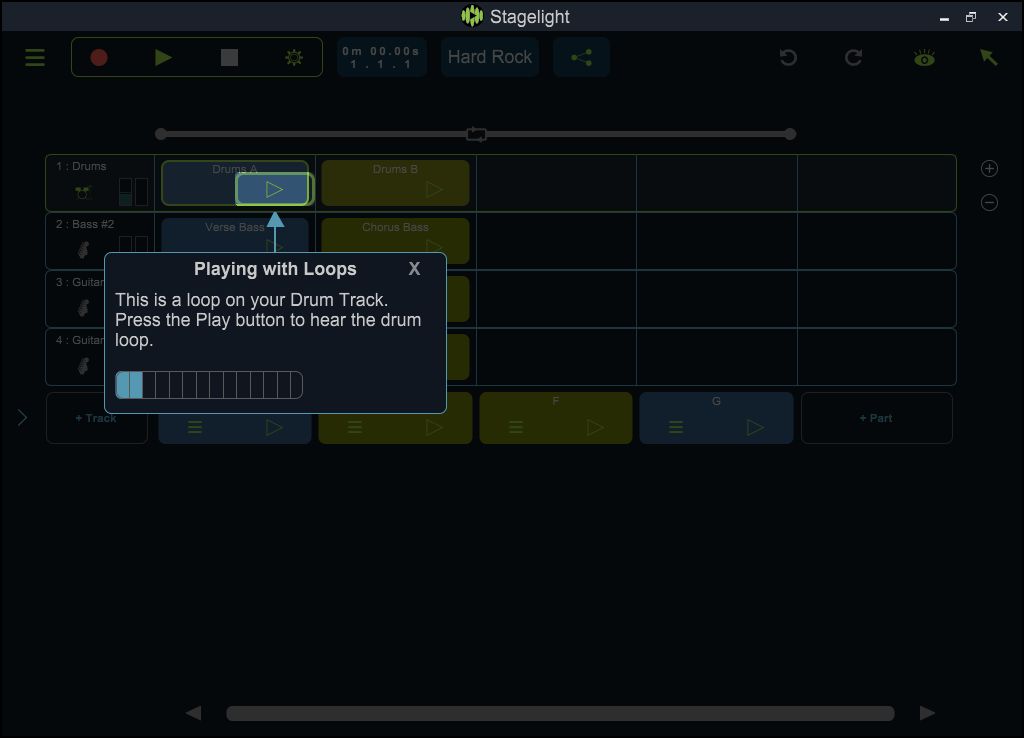Open the options menu on part F
This screenshot has width=1024, height=738.
coord(515,426)
